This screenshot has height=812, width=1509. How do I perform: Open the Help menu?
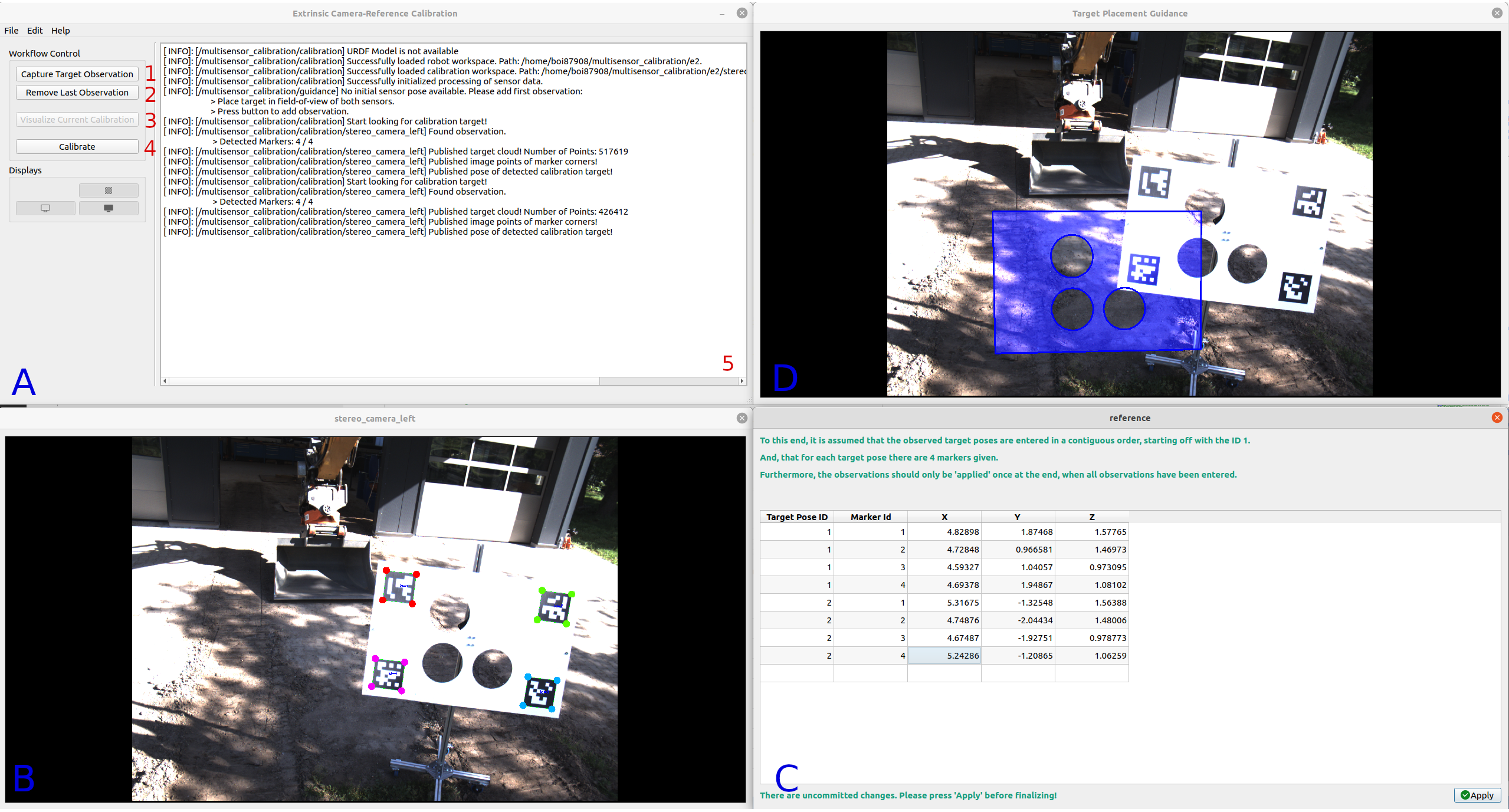(60, 31)
